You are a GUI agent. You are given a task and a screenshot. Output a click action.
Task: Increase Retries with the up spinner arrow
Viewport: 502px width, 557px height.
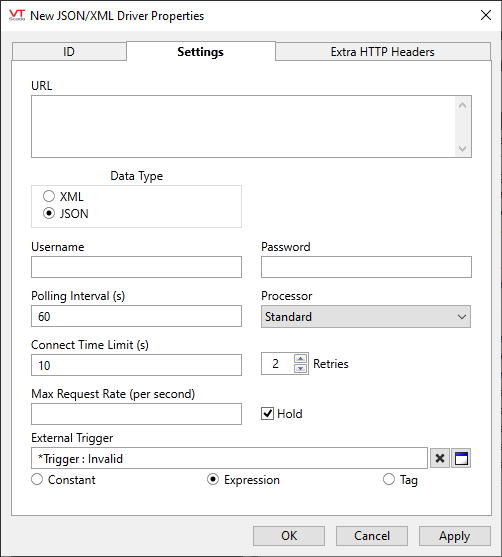[301, 358]
